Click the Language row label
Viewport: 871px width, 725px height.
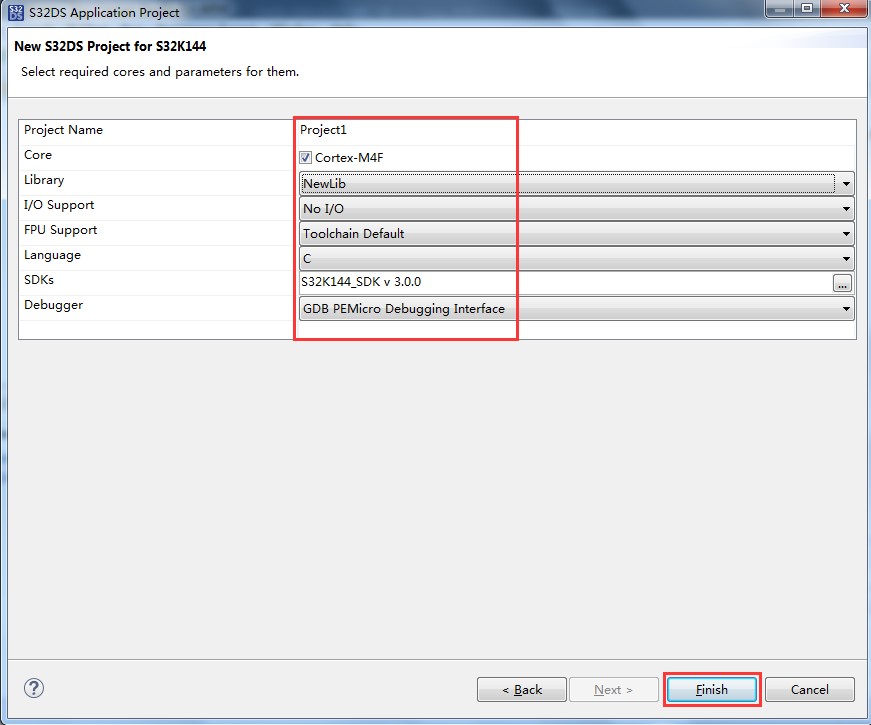(52, 255)
